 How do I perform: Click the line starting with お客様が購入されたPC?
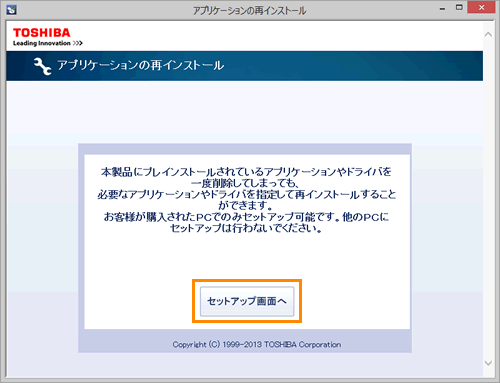(246, 217)
